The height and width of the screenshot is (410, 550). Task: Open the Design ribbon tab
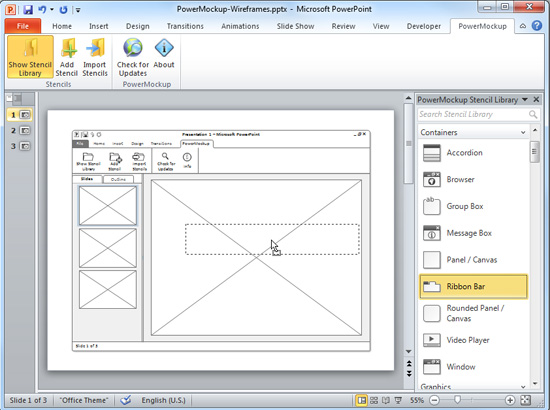pos(138,26)
